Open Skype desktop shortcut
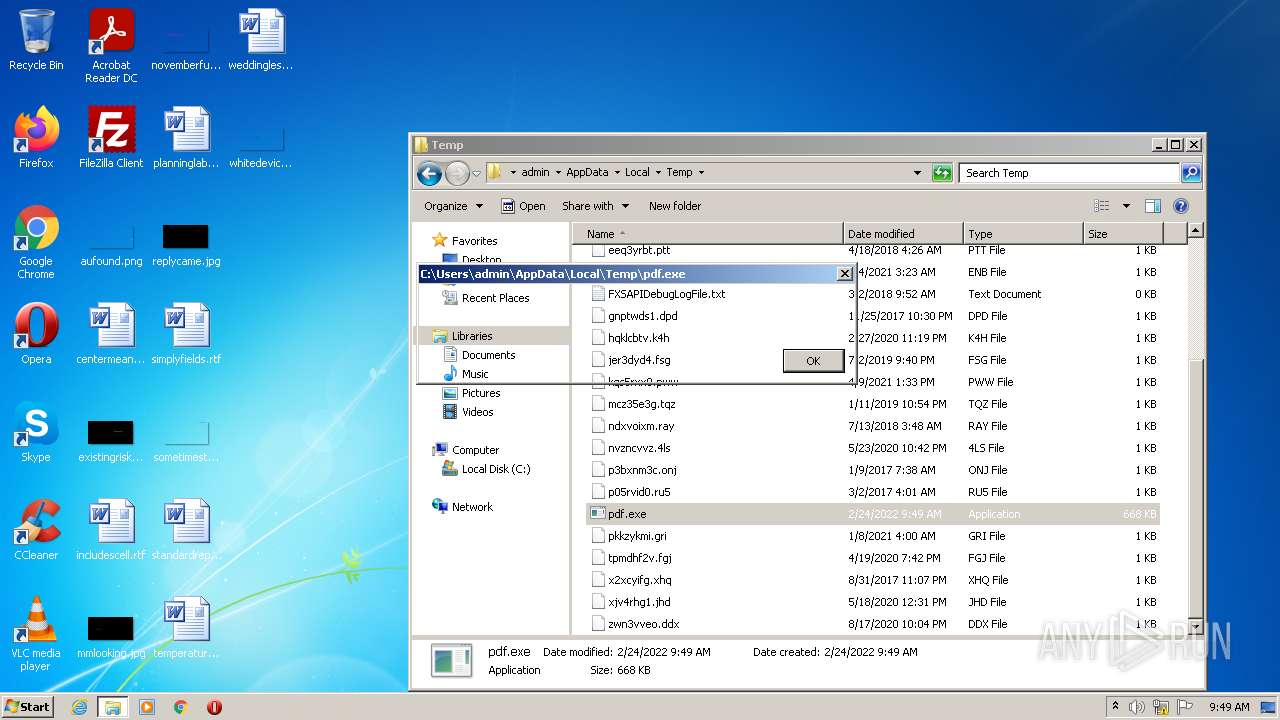 pyautogui.click(x=36, y=431)
